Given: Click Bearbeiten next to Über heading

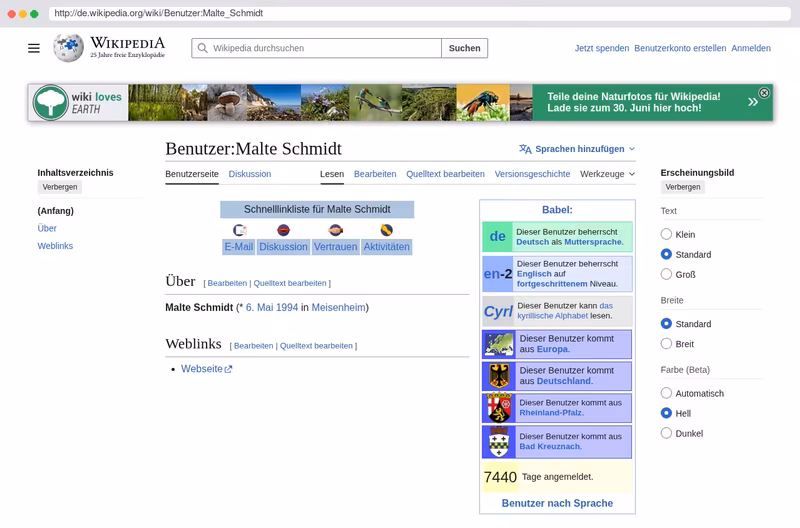Looking at the screenshot, I should 227,283.
